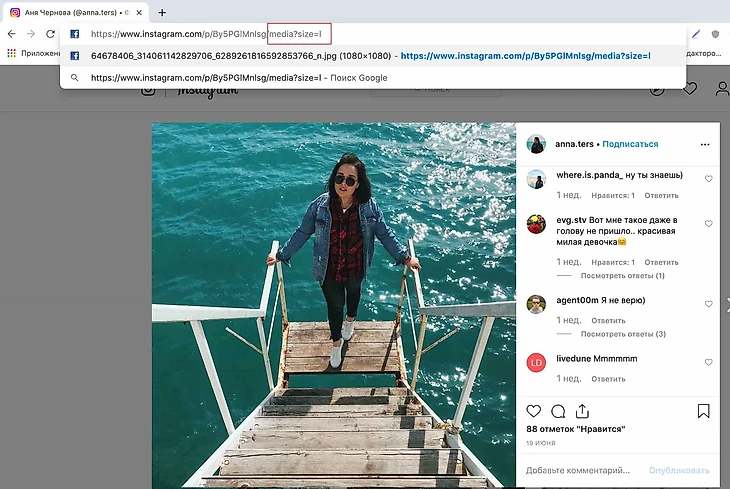
Task: Click the comment bubble icon under the post
Action: 558,411
